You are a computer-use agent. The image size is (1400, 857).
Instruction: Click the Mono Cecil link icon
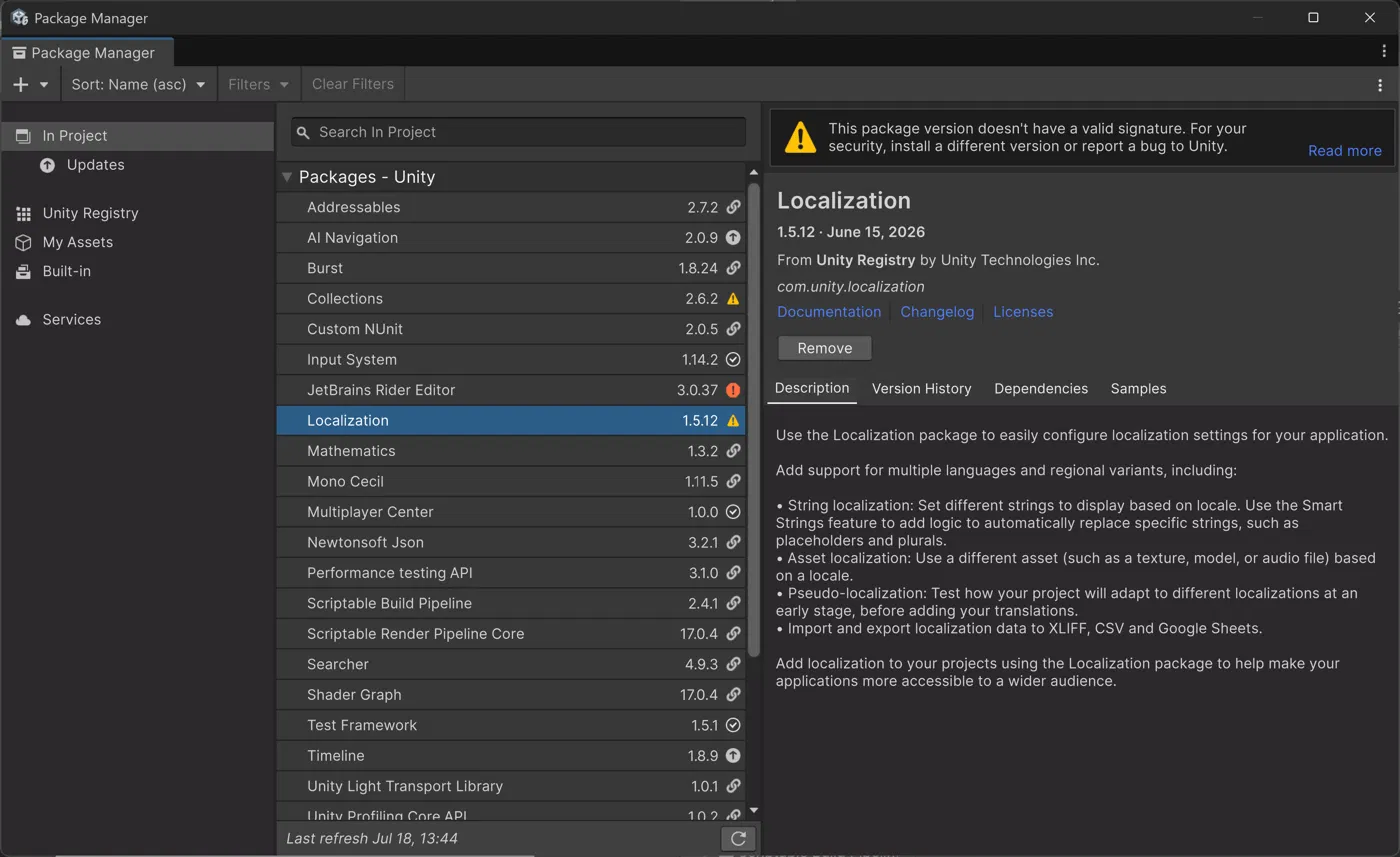(x=733, y=482)
